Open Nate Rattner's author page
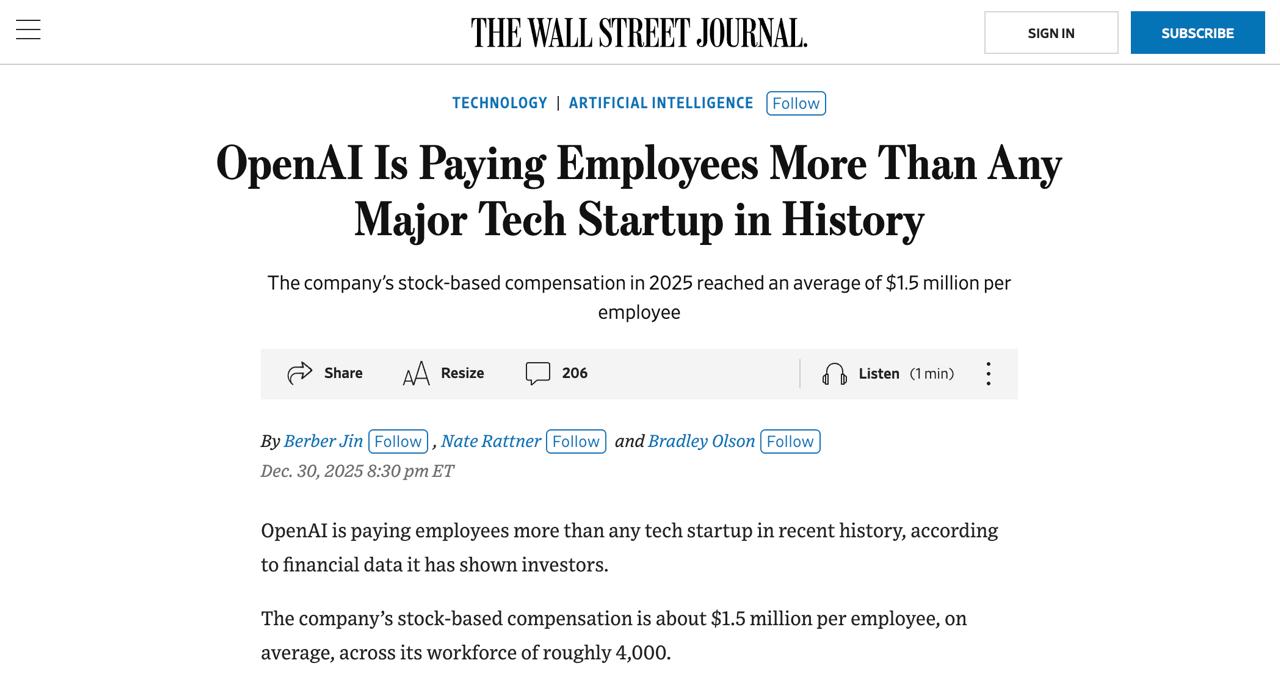Screen dimensions: 1280x684 tap(491, 441)
